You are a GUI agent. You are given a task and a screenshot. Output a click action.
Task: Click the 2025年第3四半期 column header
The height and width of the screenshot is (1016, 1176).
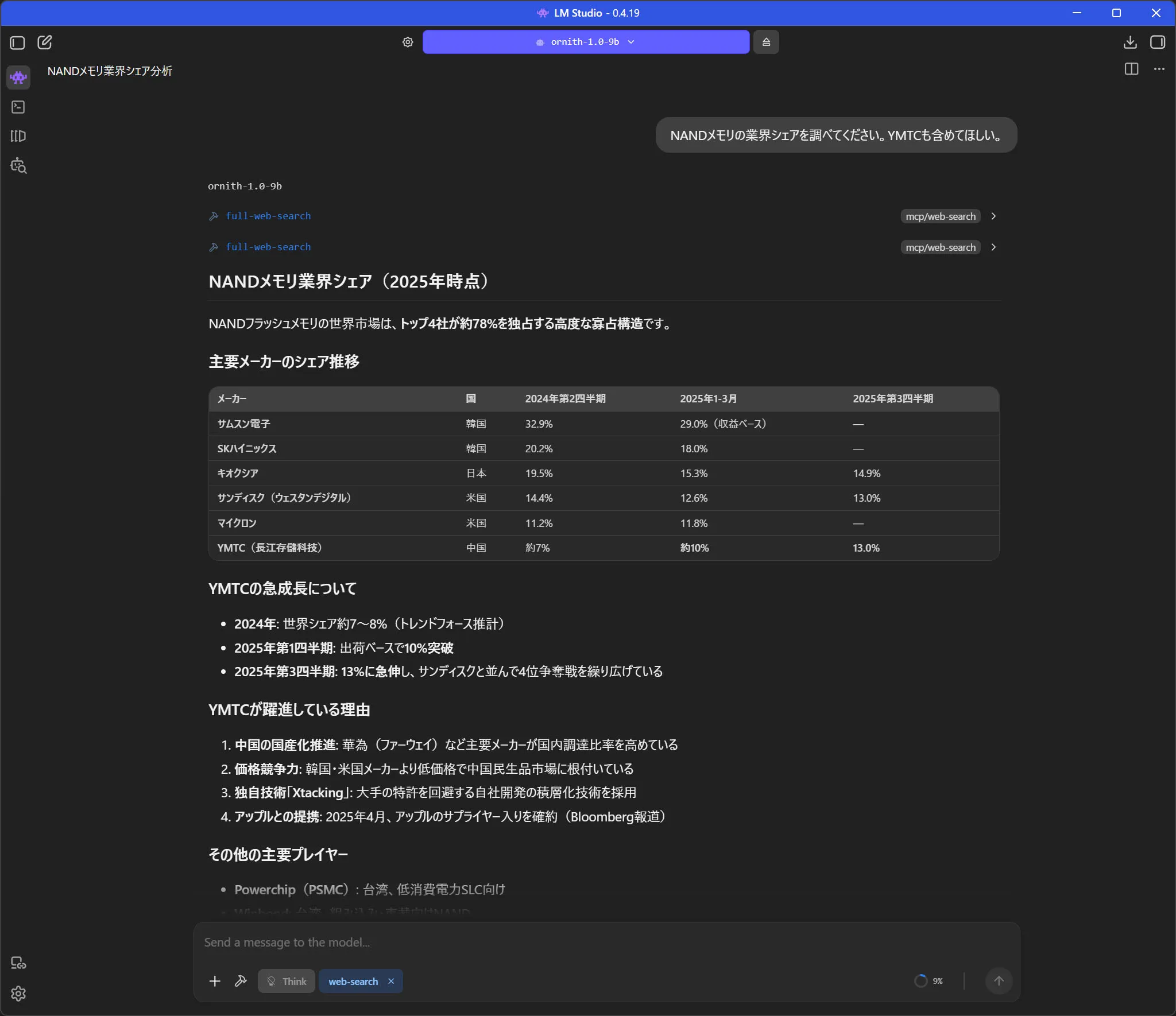pyautogui.click(x=893, y=398)
